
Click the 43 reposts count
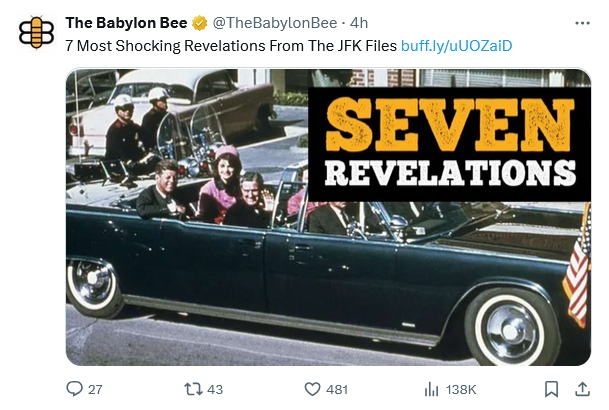[215, 389]
